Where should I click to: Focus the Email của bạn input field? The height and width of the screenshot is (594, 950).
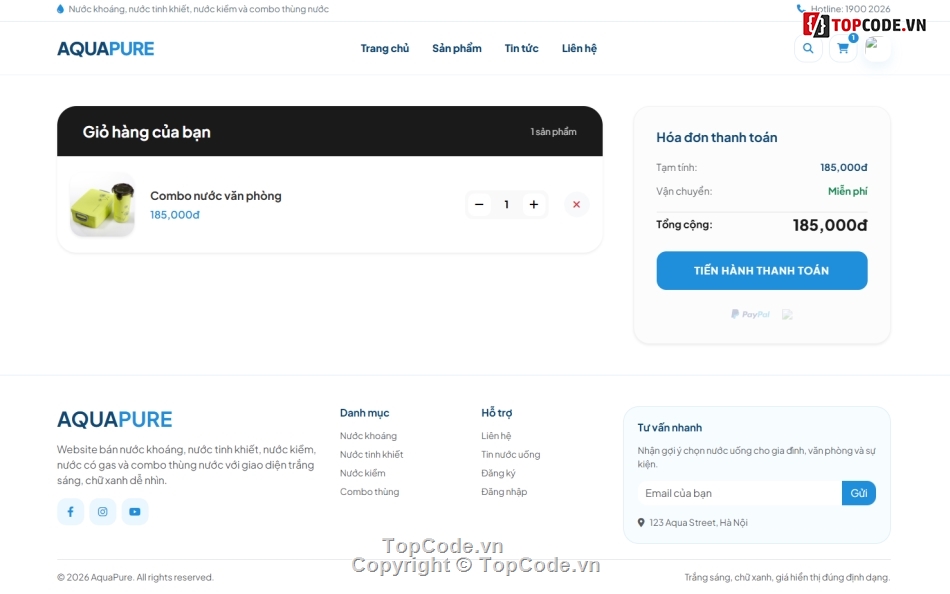coord(740,493)
